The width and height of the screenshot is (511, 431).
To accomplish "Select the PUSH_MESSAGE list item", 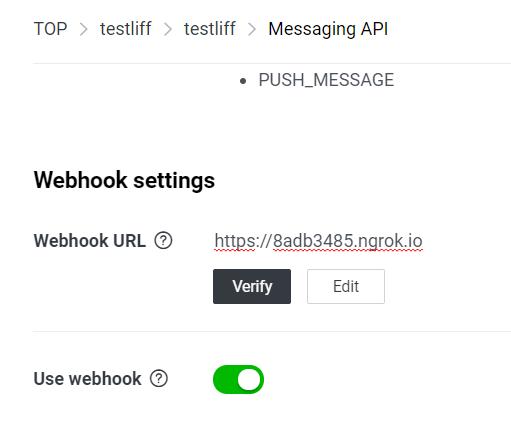I will coord(326,80).
